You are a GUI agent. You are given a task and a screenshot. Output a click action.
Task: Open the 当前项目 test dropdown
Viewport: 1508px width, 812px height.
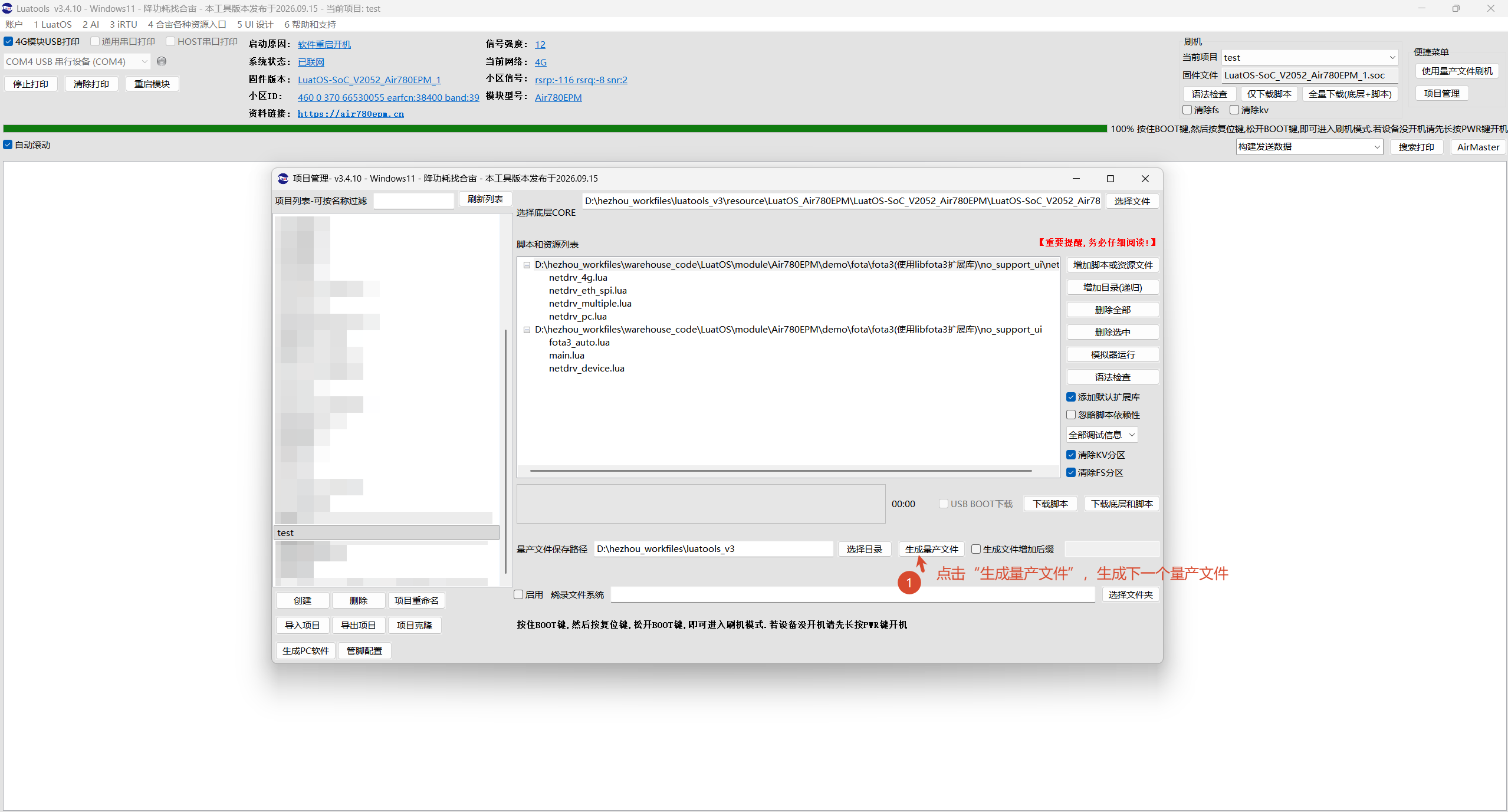click(1309, 57)
